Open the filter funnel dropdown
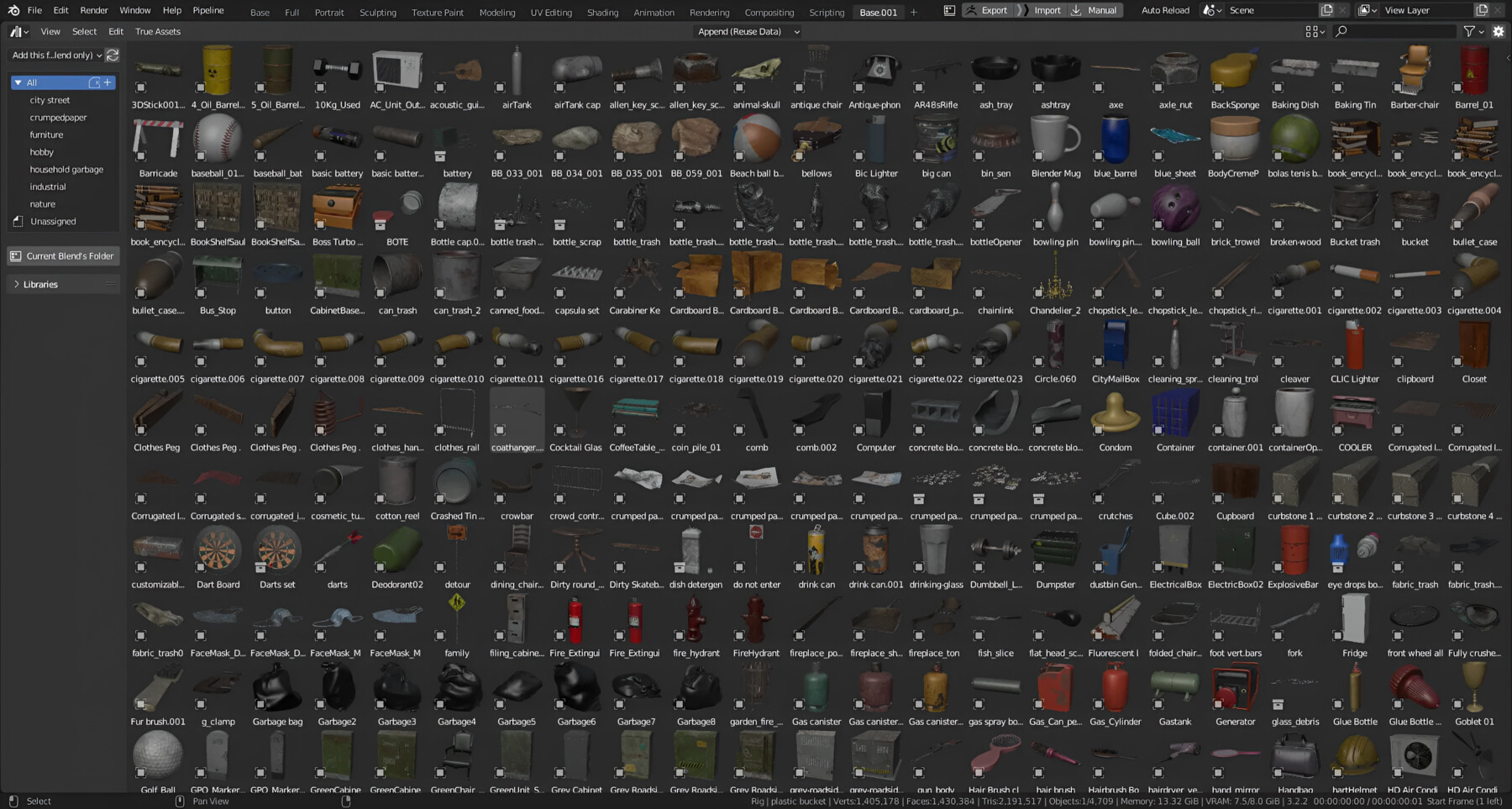The image size is (1512, 809). (1473, 31)
